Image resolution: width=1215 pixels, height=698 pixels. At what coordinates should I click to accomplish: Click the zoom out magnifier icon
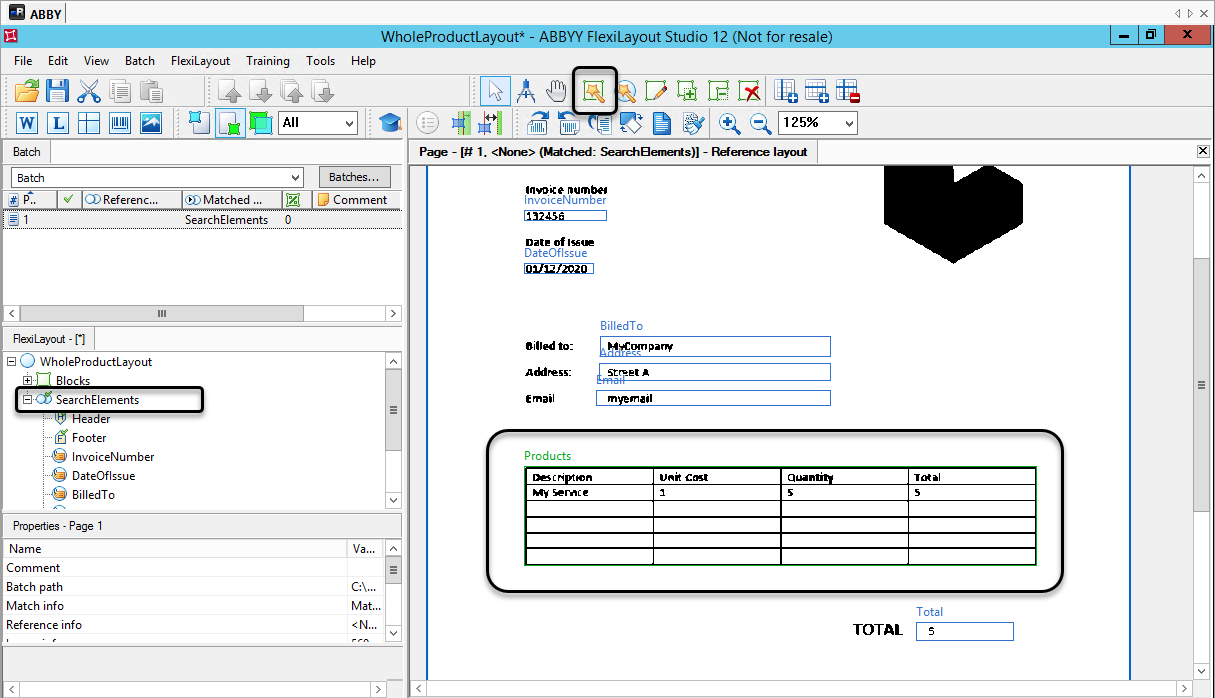(x=760, y=123)
